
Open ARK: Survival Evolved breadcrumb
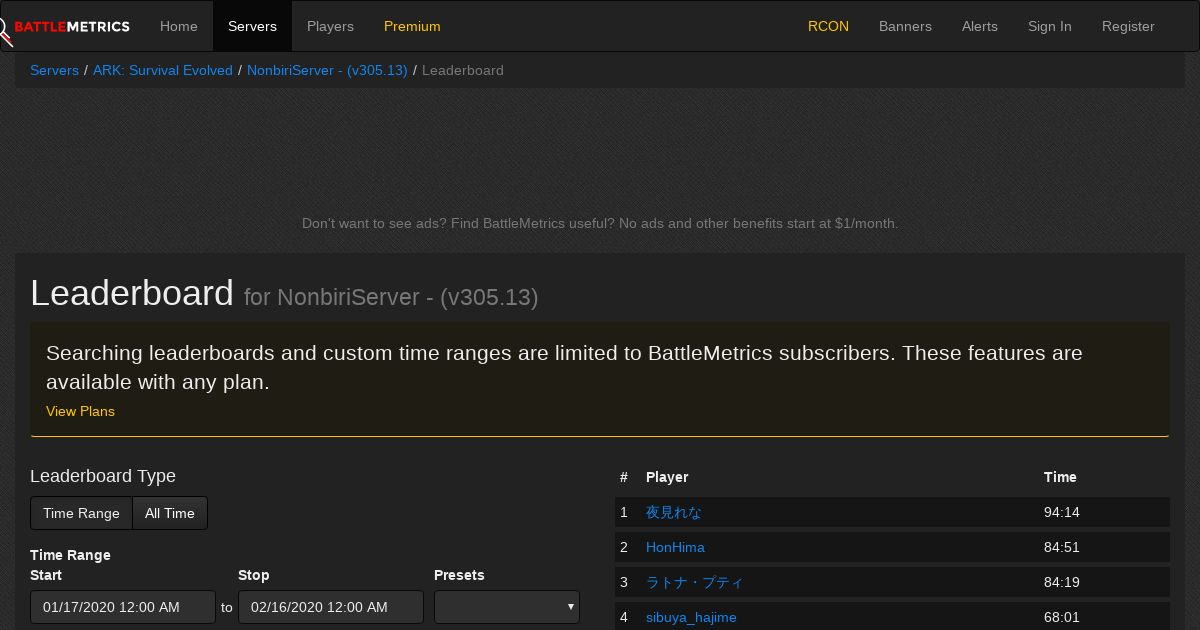click(163, 70)
